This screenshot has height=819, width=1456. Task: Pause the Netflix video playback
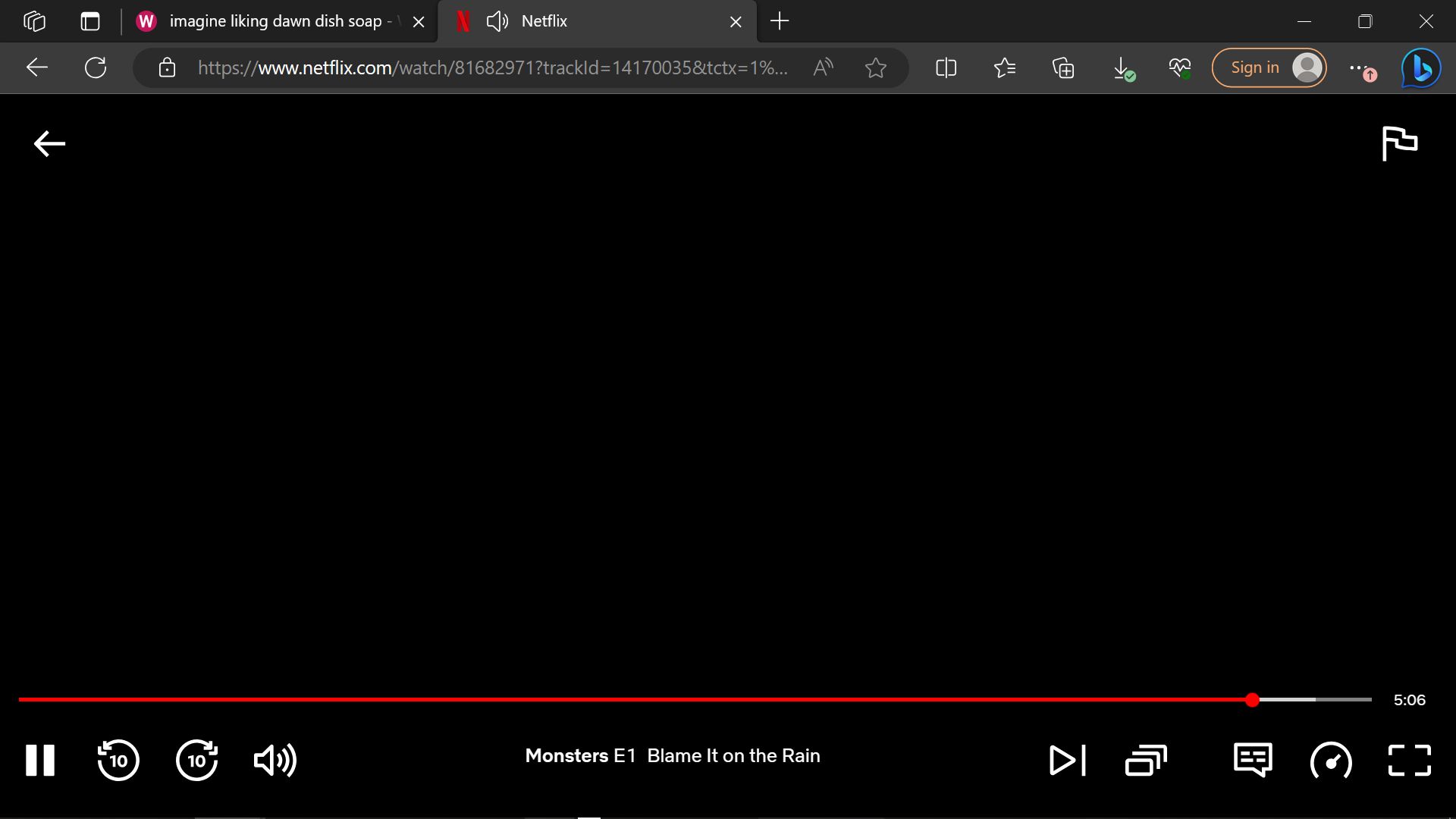pos(40,760)
